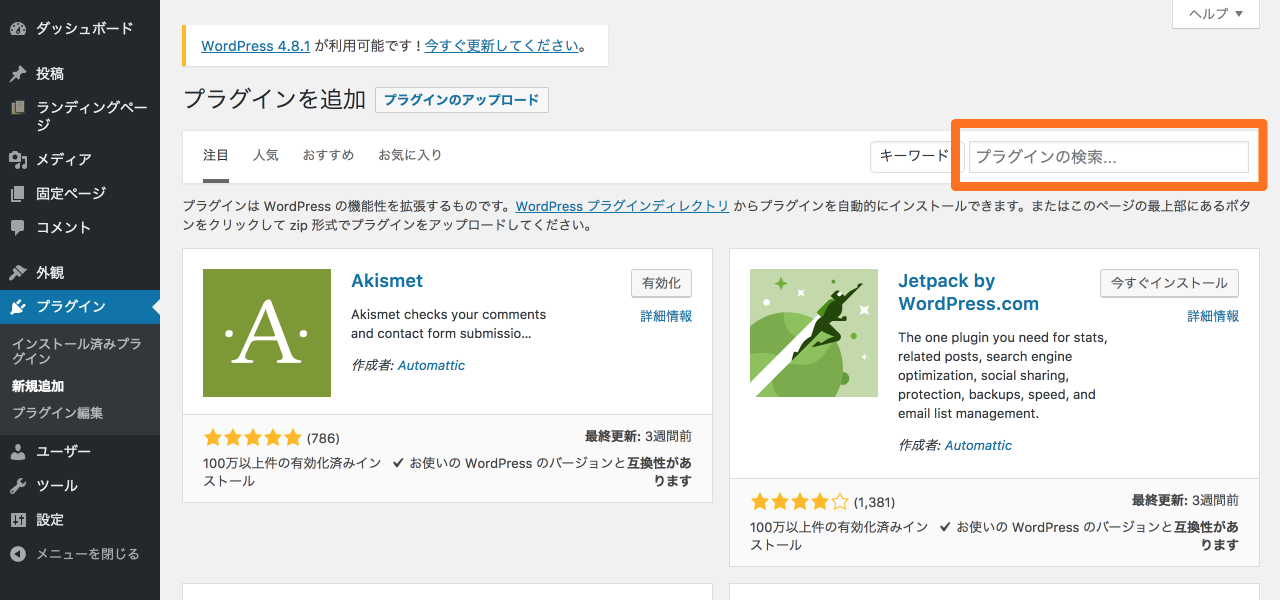Select 新規追加 submenu item
Screen dimensions: 1280x600
pyautogui.click(x=38, y=386)
